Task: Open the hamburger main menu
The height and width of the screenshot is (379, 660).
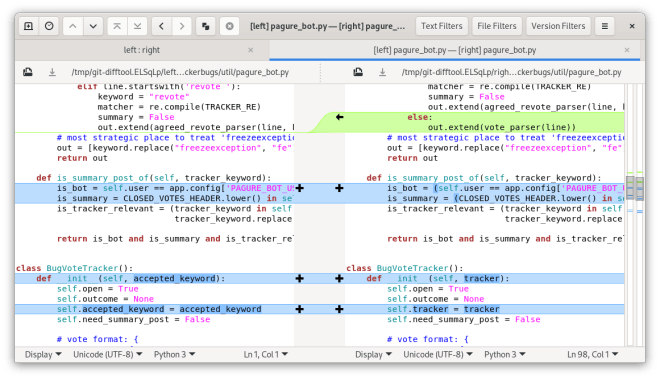Action: [605, 26]
